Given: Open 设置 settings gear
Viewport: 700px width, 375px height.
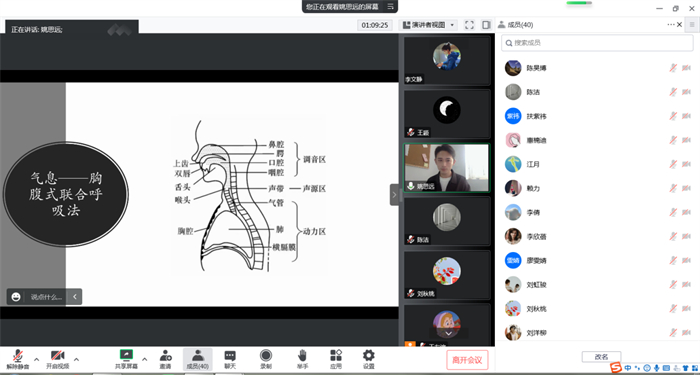Looking at the screenshot, I should [368, 359].
